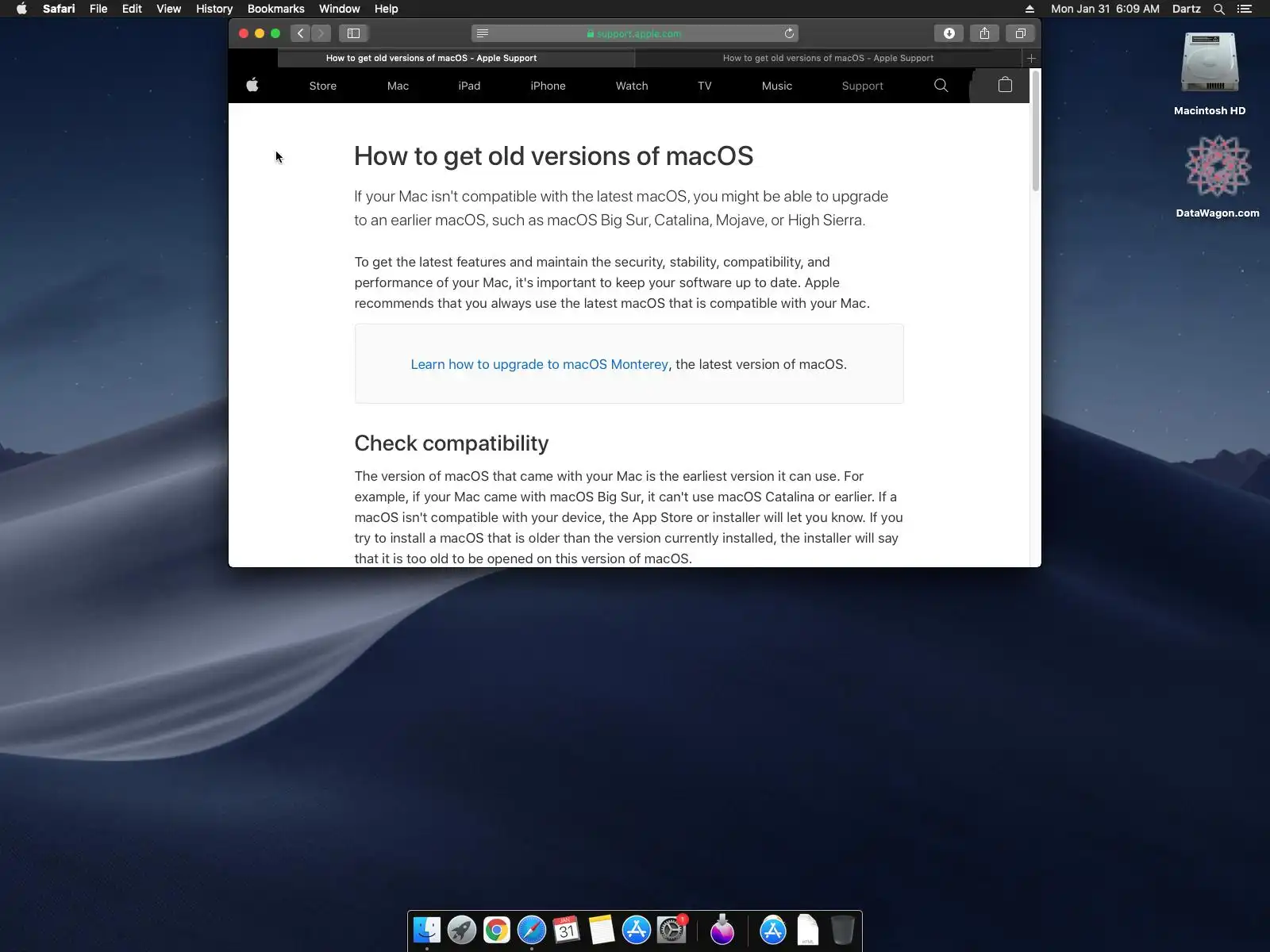Select the DataWagon.com desktop icon
Image resolution: width=1270 pixels, height=952 pixels.
tap(1218, 176)
